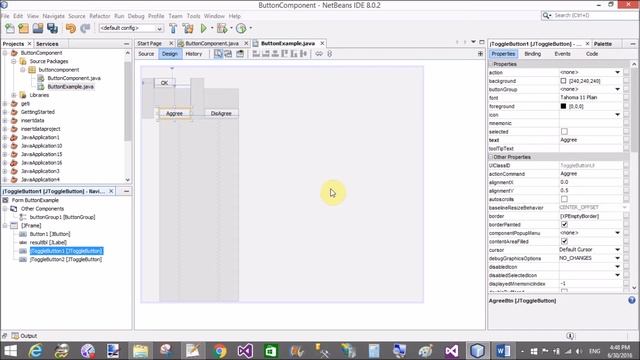Switch to the Code properties tab
The width and height of the screenshot is (640, 360).
(x=592, y=54)
